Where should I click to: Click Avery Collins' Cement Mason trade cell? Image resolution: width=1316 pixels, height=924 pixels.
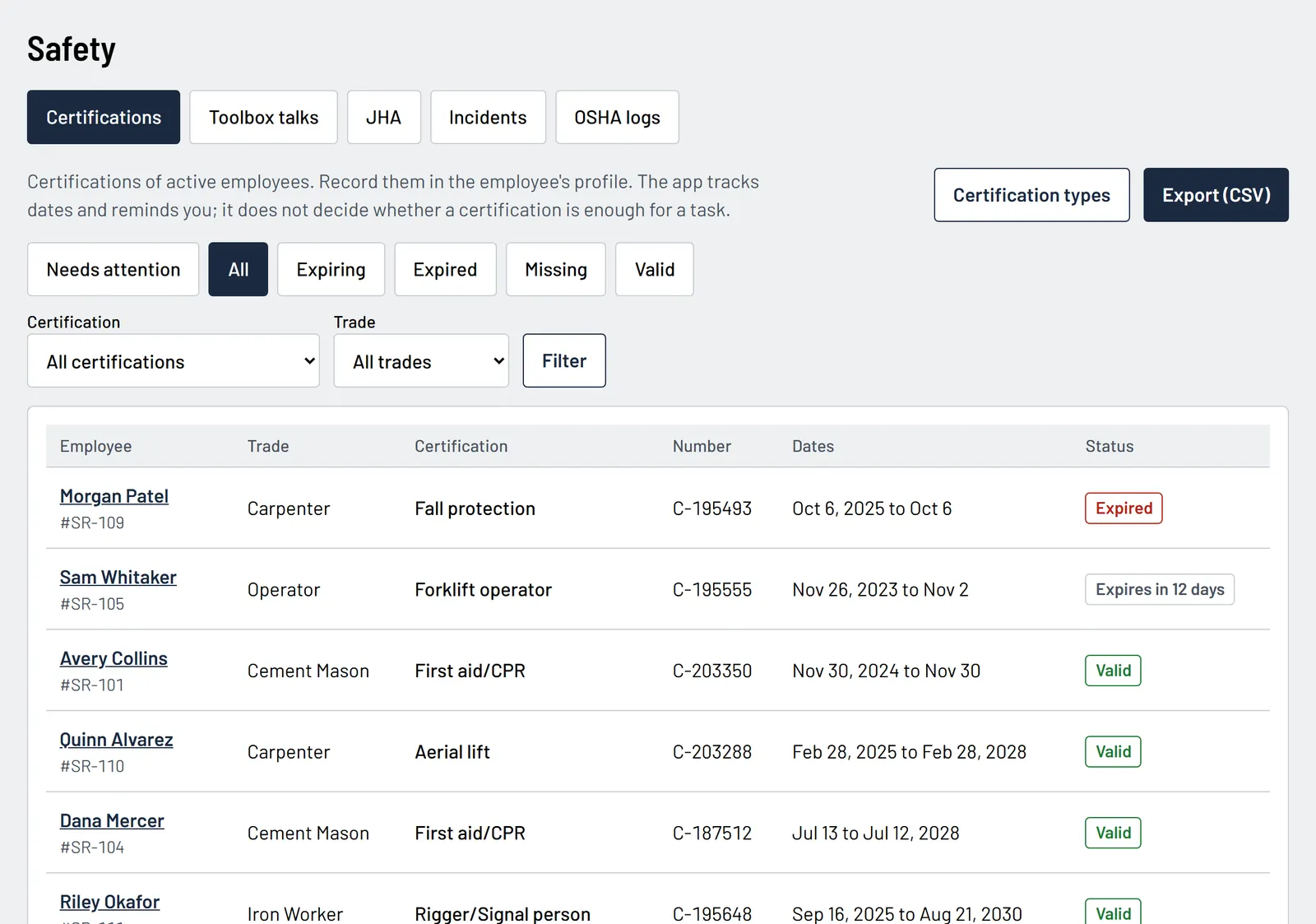[308, 671]
